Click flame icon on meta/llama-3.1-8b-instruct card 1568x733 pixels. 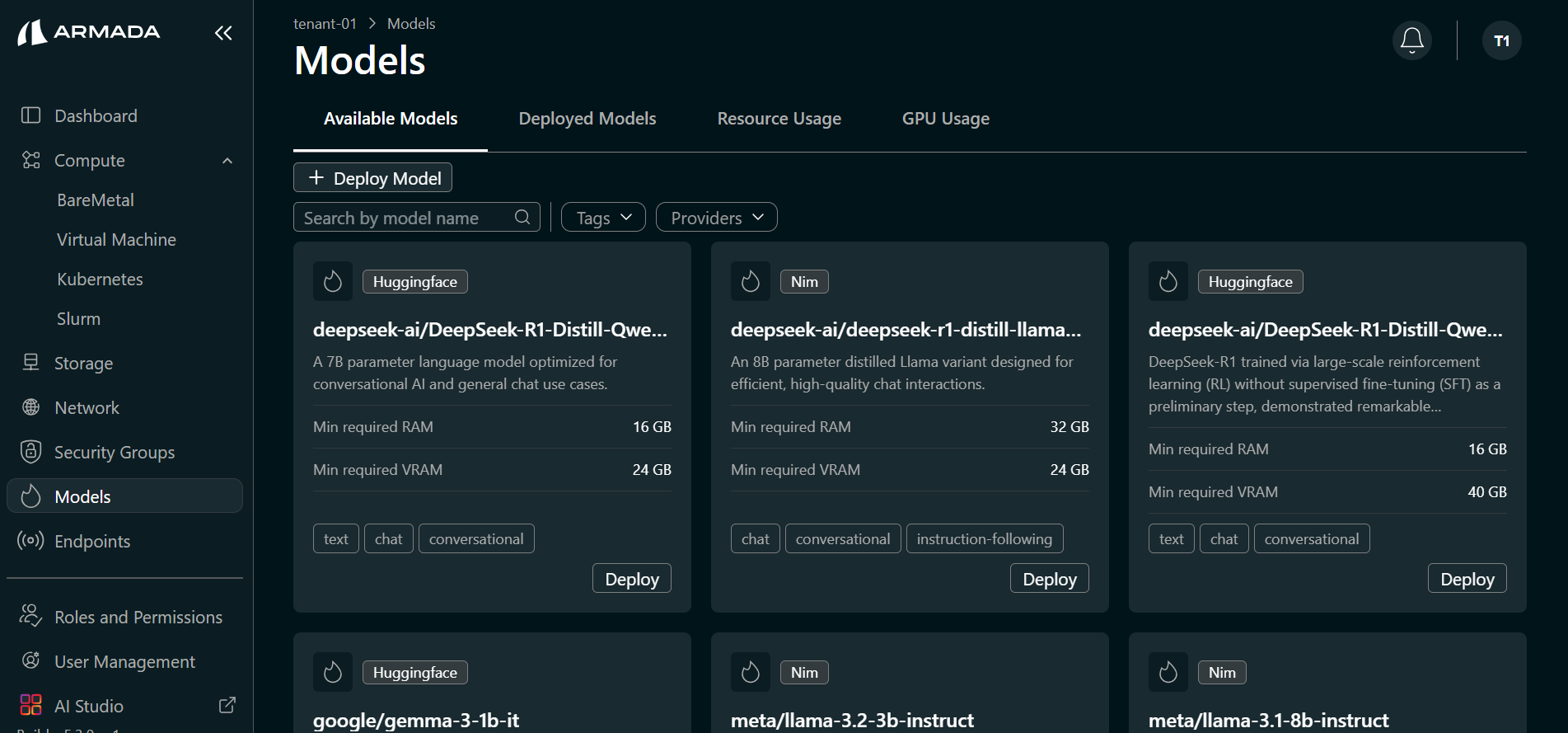coord(1168,672)
